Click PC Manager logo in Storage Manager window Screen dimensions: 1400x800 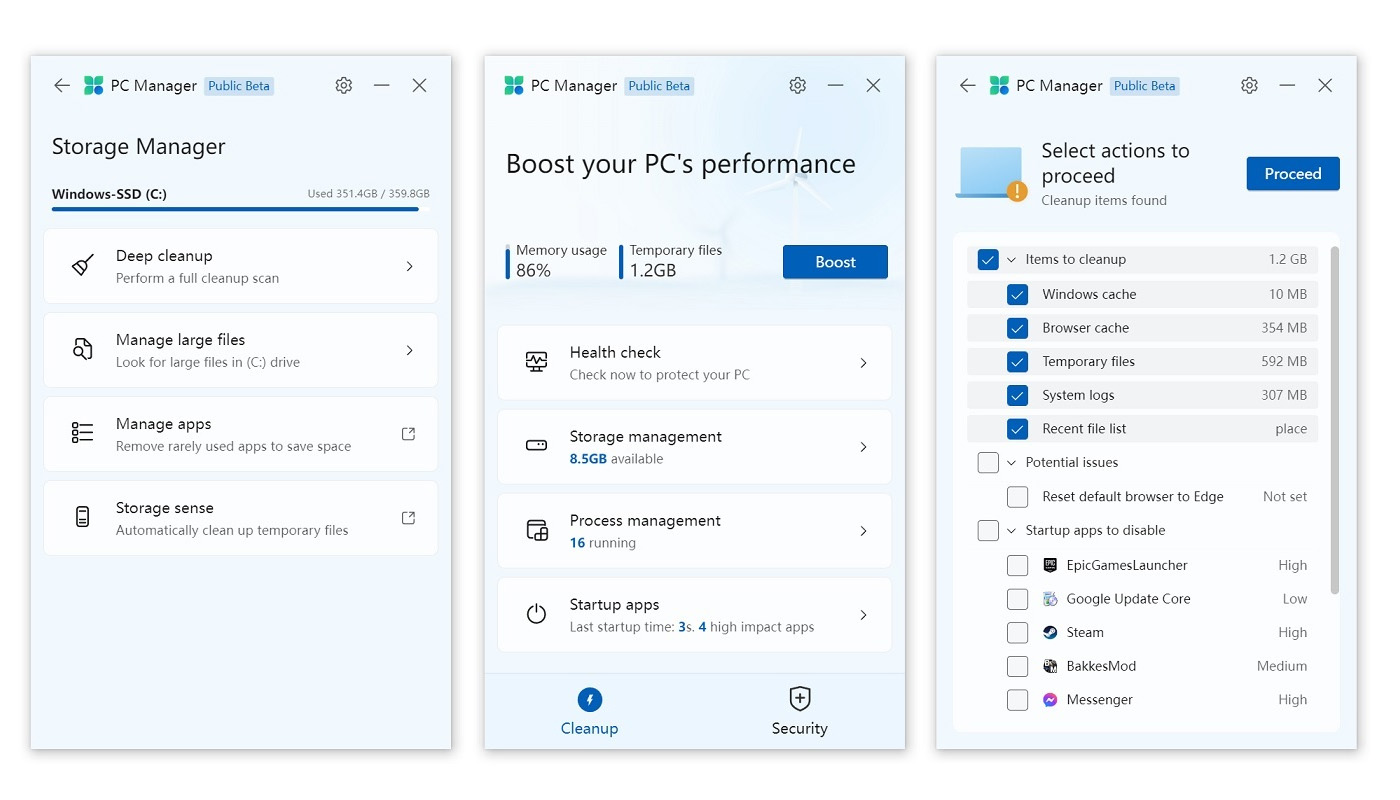[94, 86]
